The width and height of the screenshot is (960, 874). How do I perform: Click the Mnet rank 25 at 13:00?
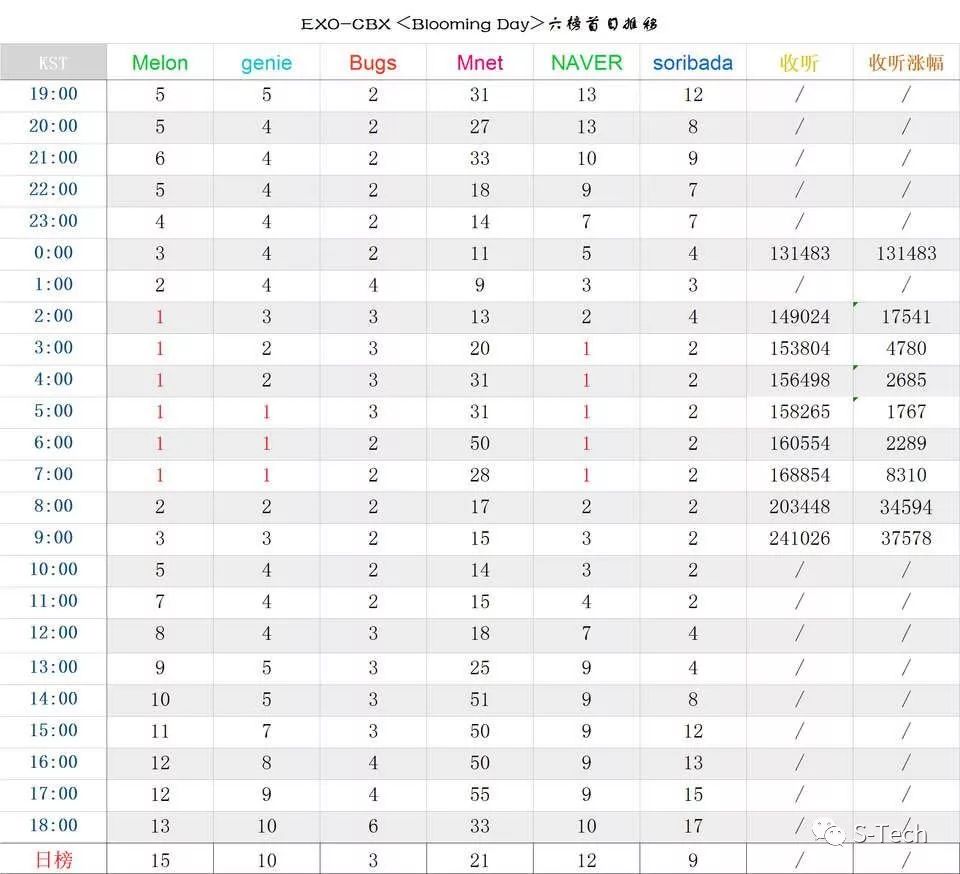click(479, 668)
